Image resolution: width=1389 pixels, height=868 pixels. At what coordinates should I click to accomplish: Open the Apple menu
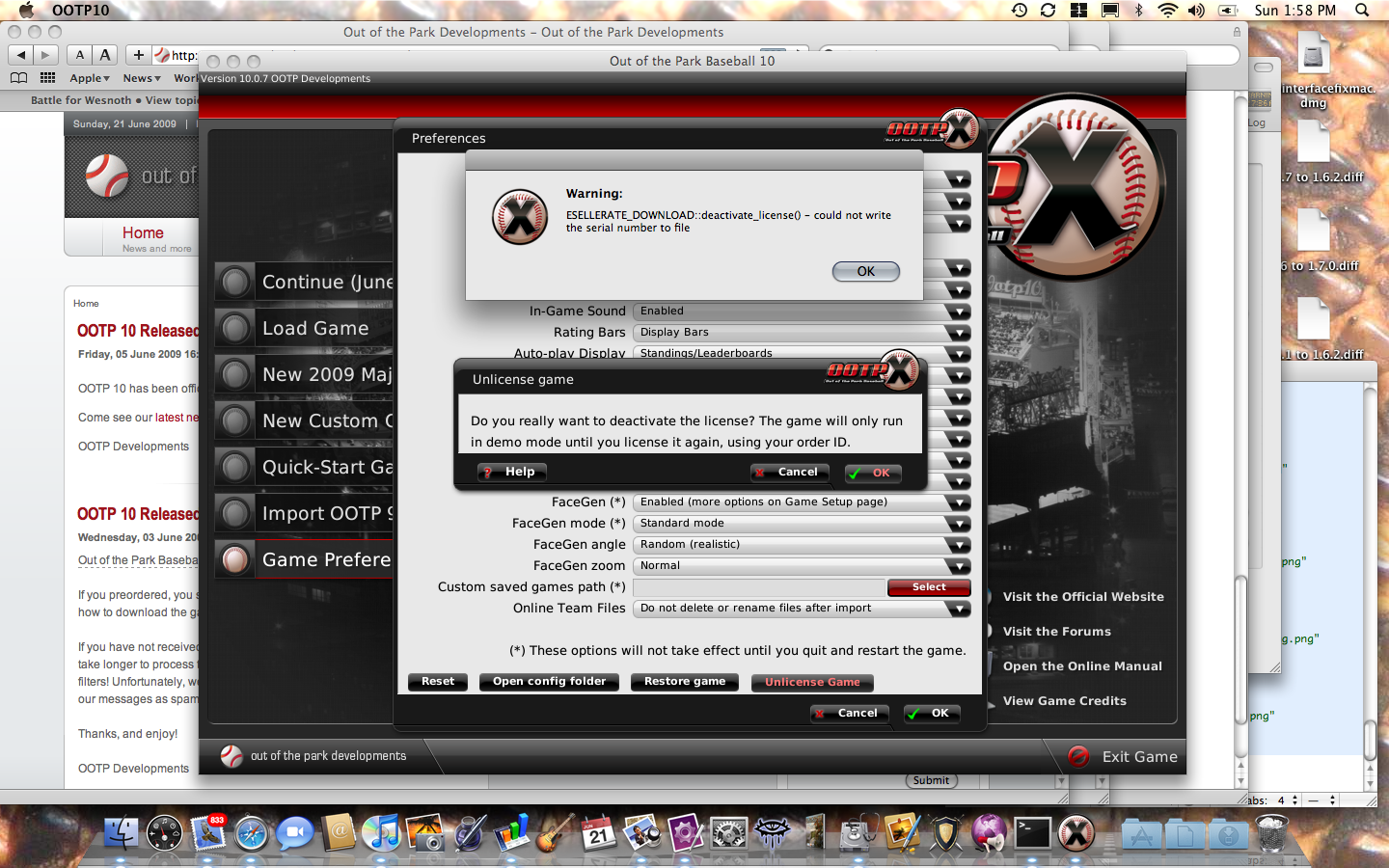click(x=26, y=10)
